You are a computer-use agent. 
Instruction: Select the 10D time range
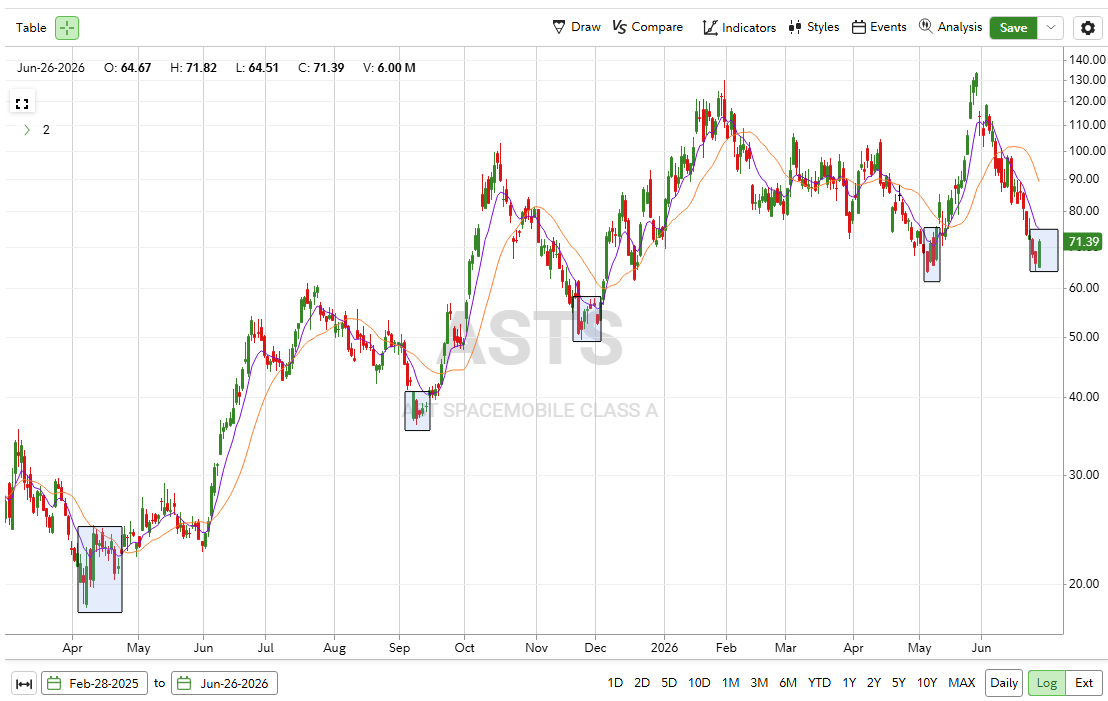pyautogui.click(x=699, y=683)
